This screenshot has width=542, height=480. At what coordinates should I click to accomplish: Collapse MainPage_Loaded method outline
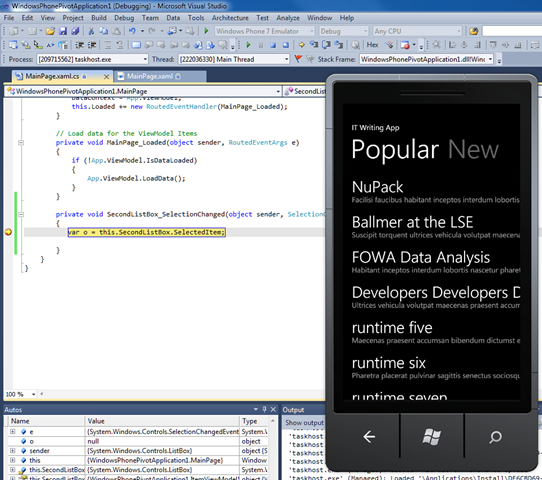(21, 142)
